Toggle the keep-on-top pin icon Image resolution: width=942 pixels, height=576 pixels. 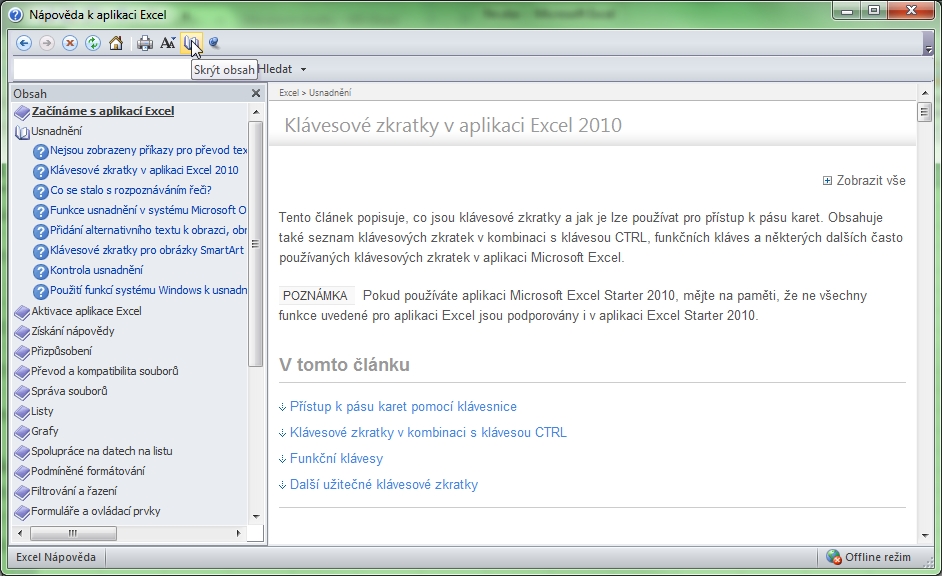pyautogui.click(x=214, y=43)
